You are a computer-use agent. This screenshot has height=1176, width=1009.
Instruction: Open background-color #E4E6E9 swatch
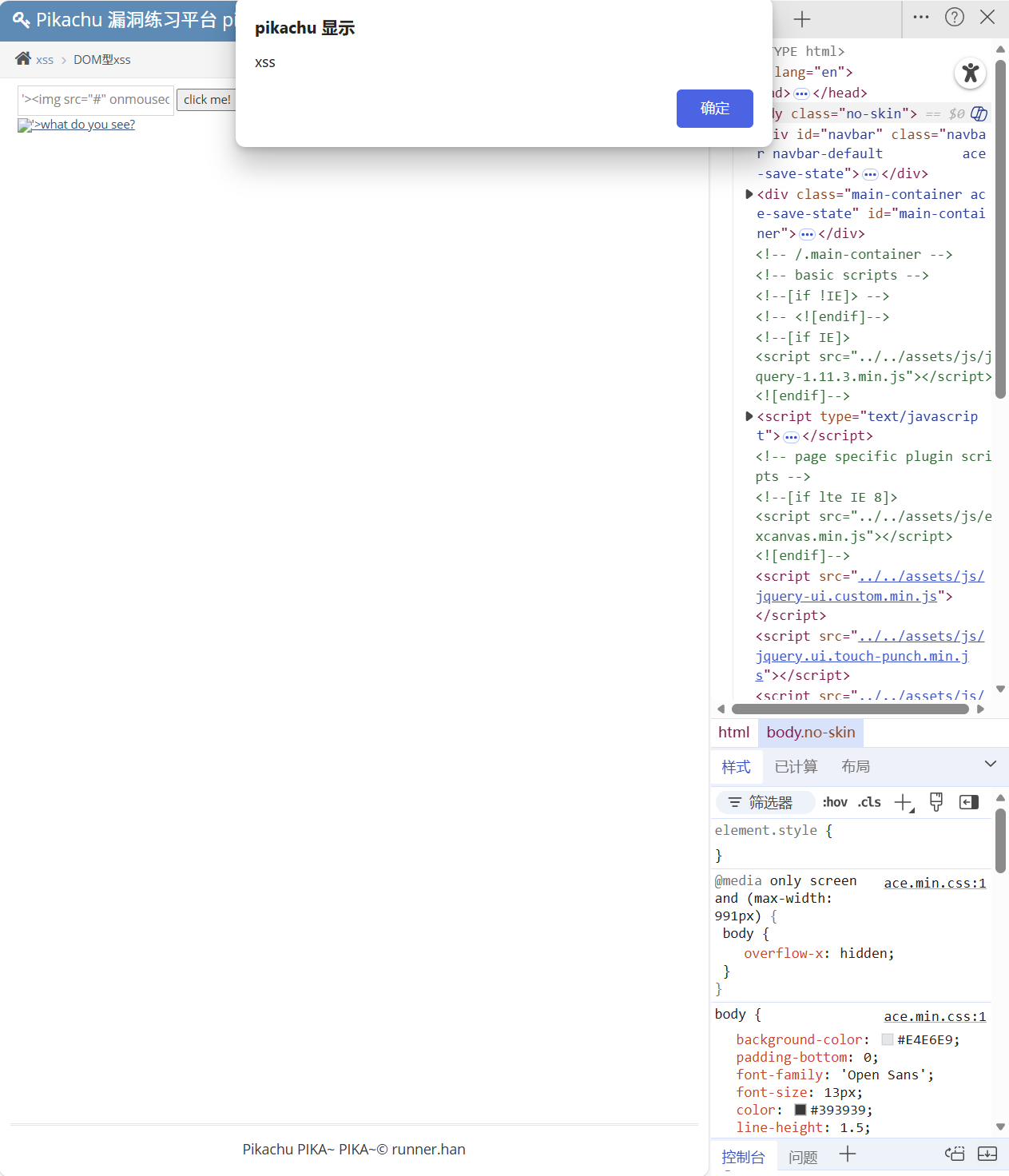tap(887, 1040)
